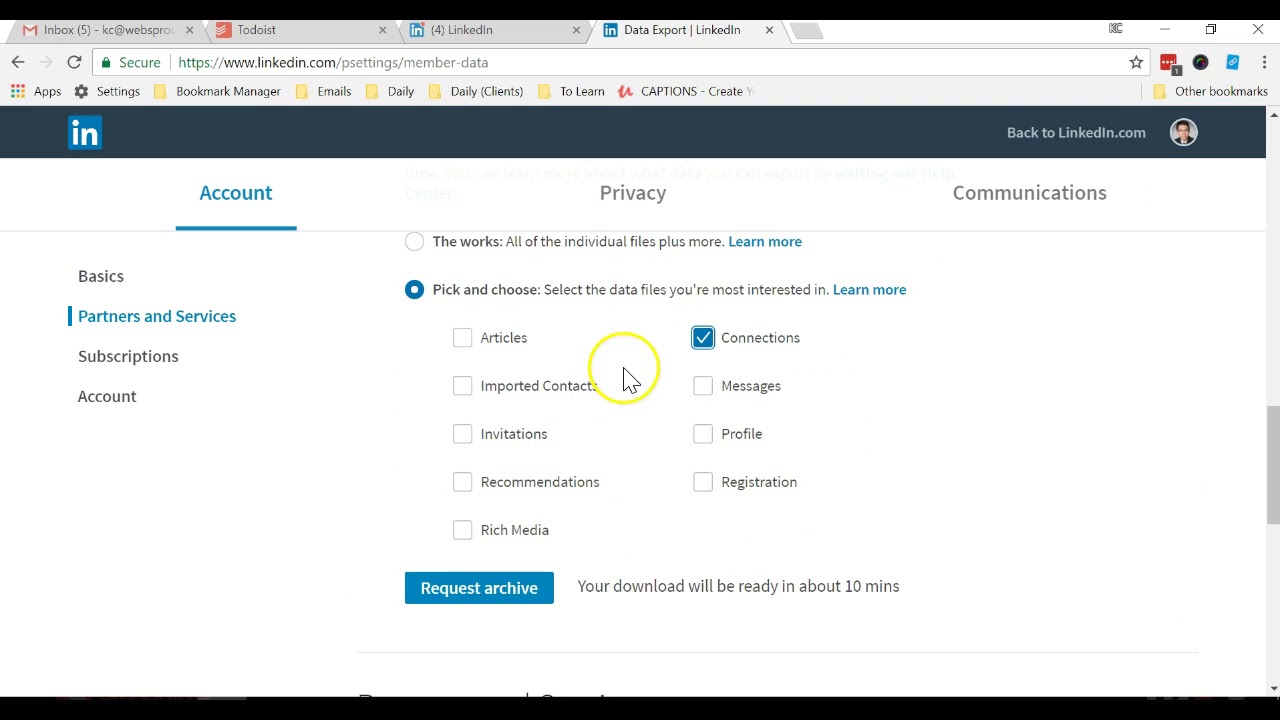Close the (4) LinkedIn tab
Screen dimensions: 1280x720
(x=576, y=30)
